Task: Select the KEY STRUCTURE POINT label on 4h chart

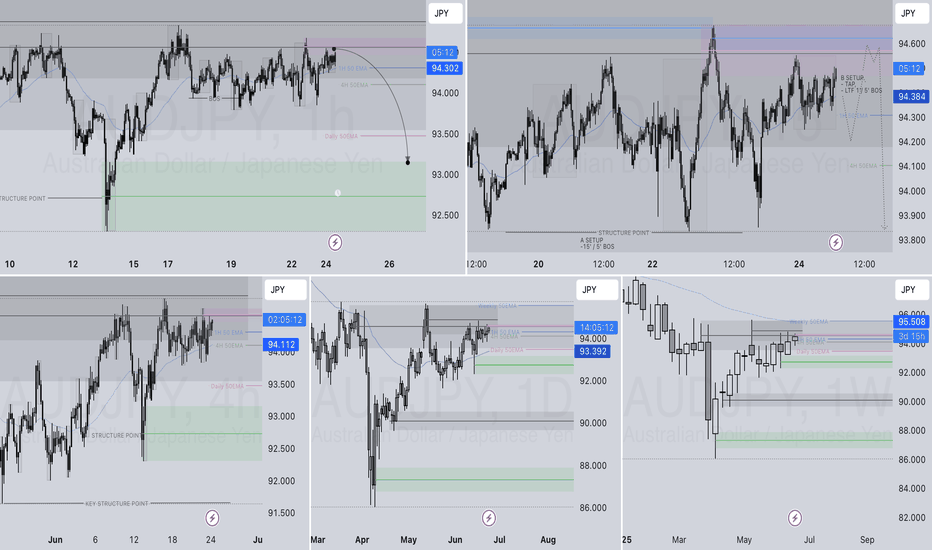Action: coord(116,504)
